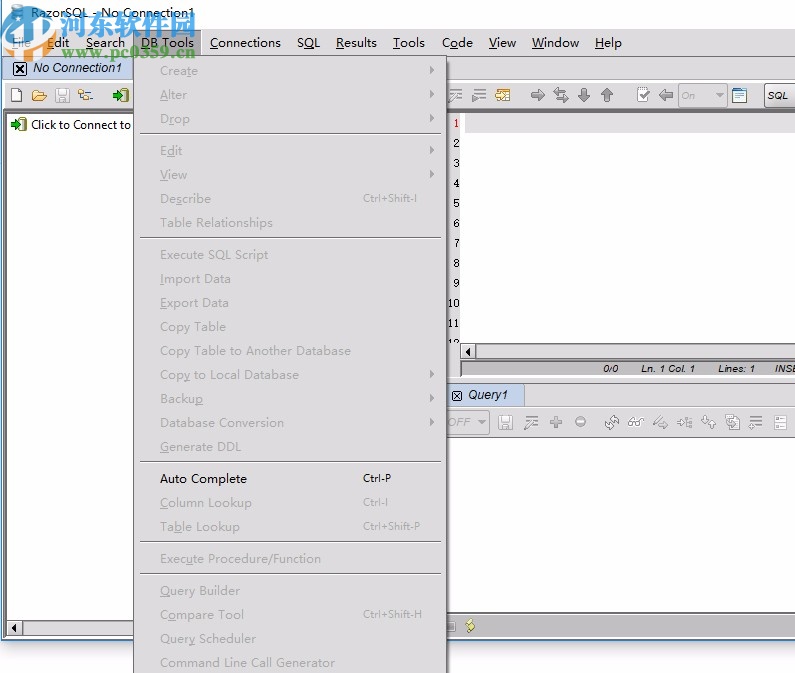Expand the View submenu in DB Tools
795x673 pixels.
pos(291,174)
